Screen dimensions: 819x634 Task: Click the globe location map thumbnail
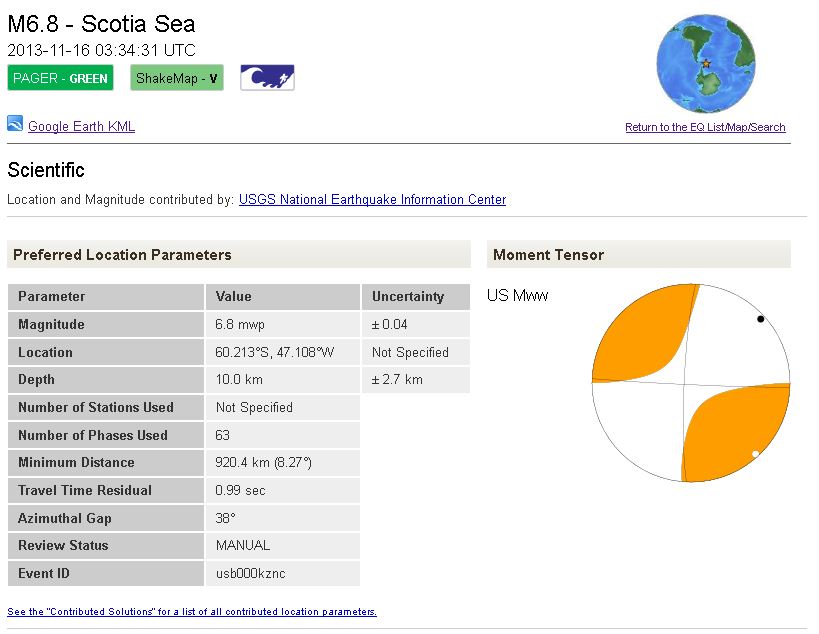pyautogui.click(x=705, y=65)
